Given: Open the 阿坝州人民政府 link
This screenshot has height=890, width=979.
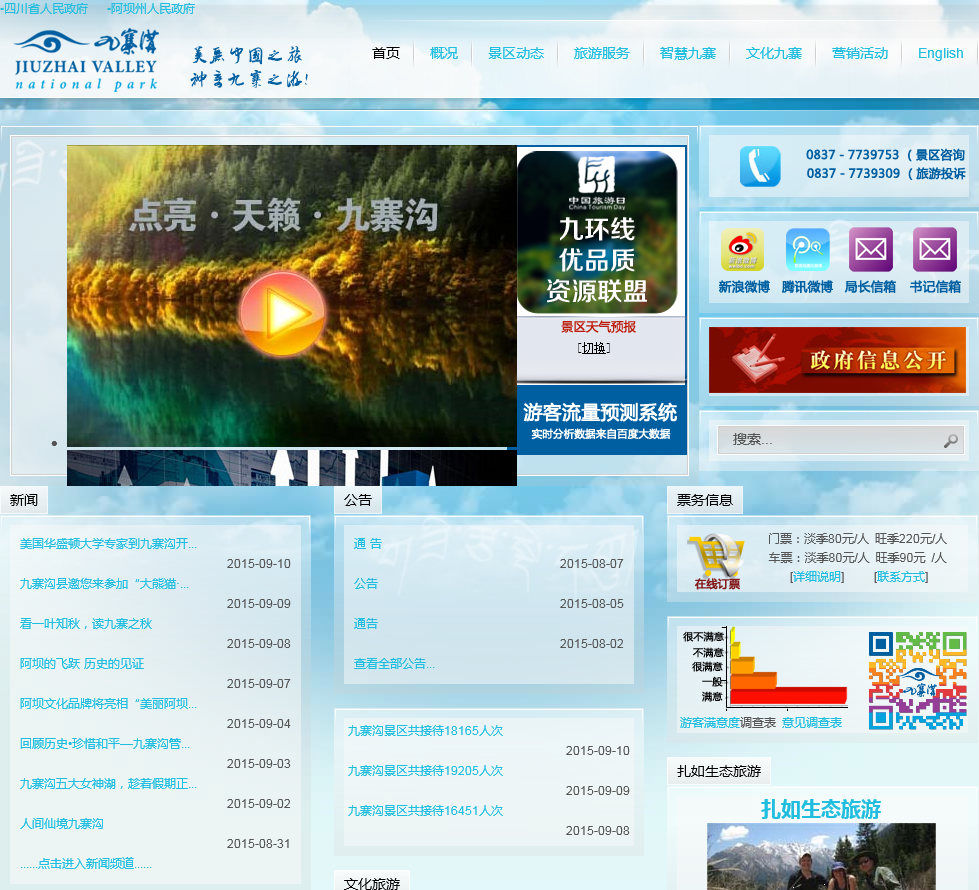Looking at the screenshot, I should point(152,9).
